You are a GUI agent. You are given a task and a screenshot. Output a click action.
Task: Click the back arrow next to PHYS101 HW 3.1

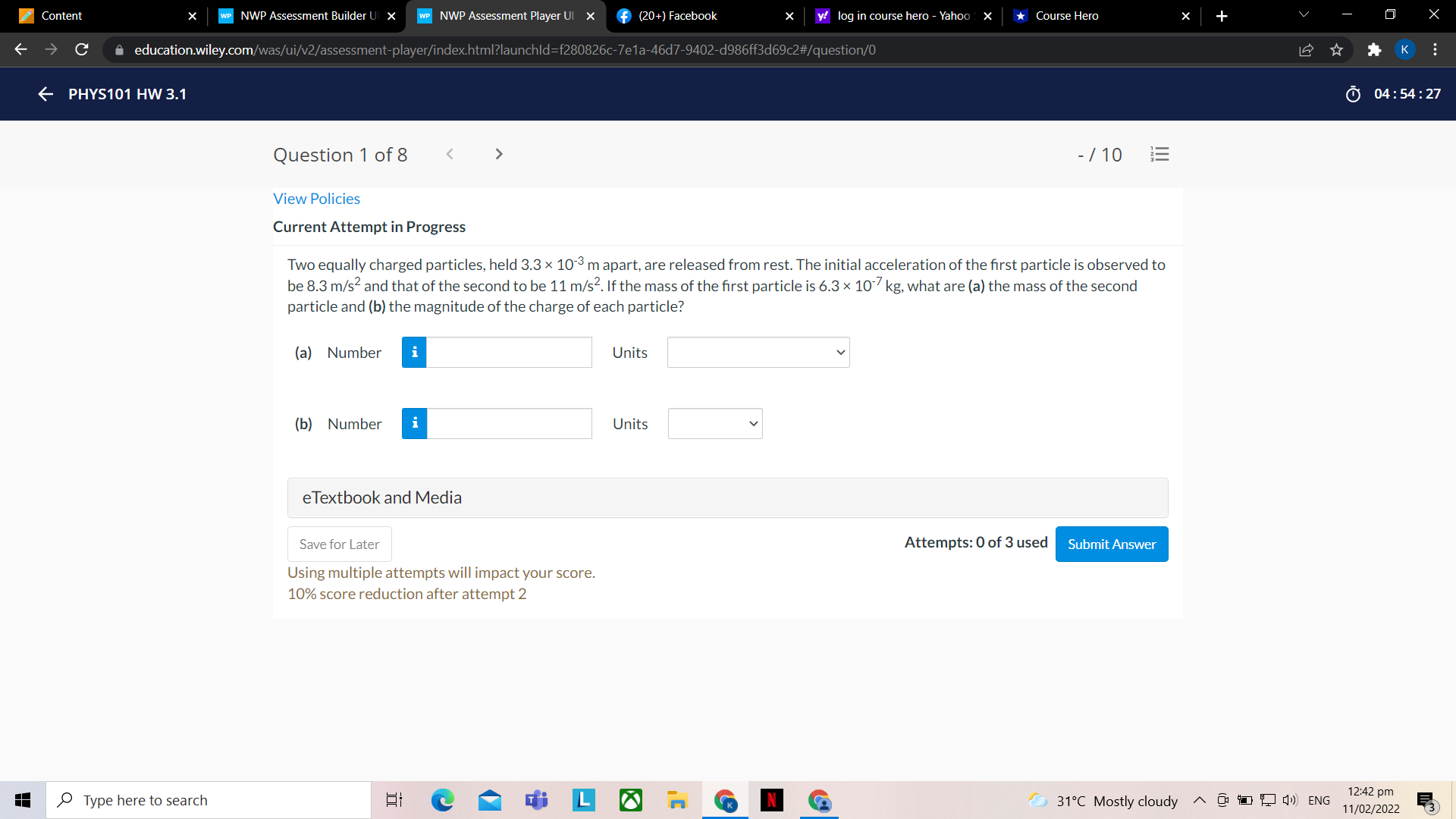(45, 94)
